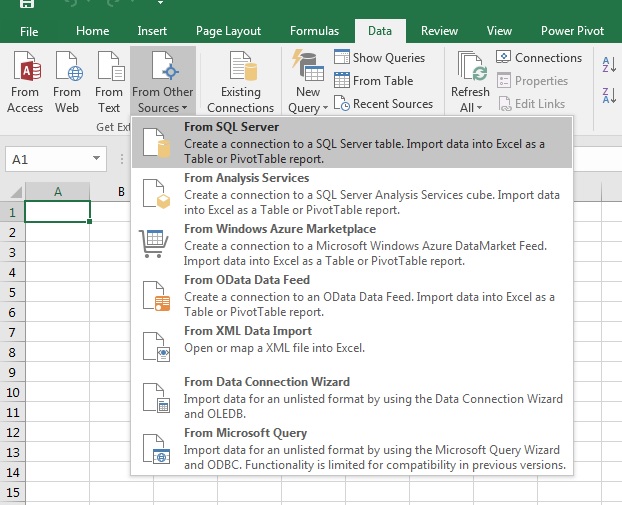622x505 pixels.
Task: Click the Select All corner triangle
Action: [16, 192]
